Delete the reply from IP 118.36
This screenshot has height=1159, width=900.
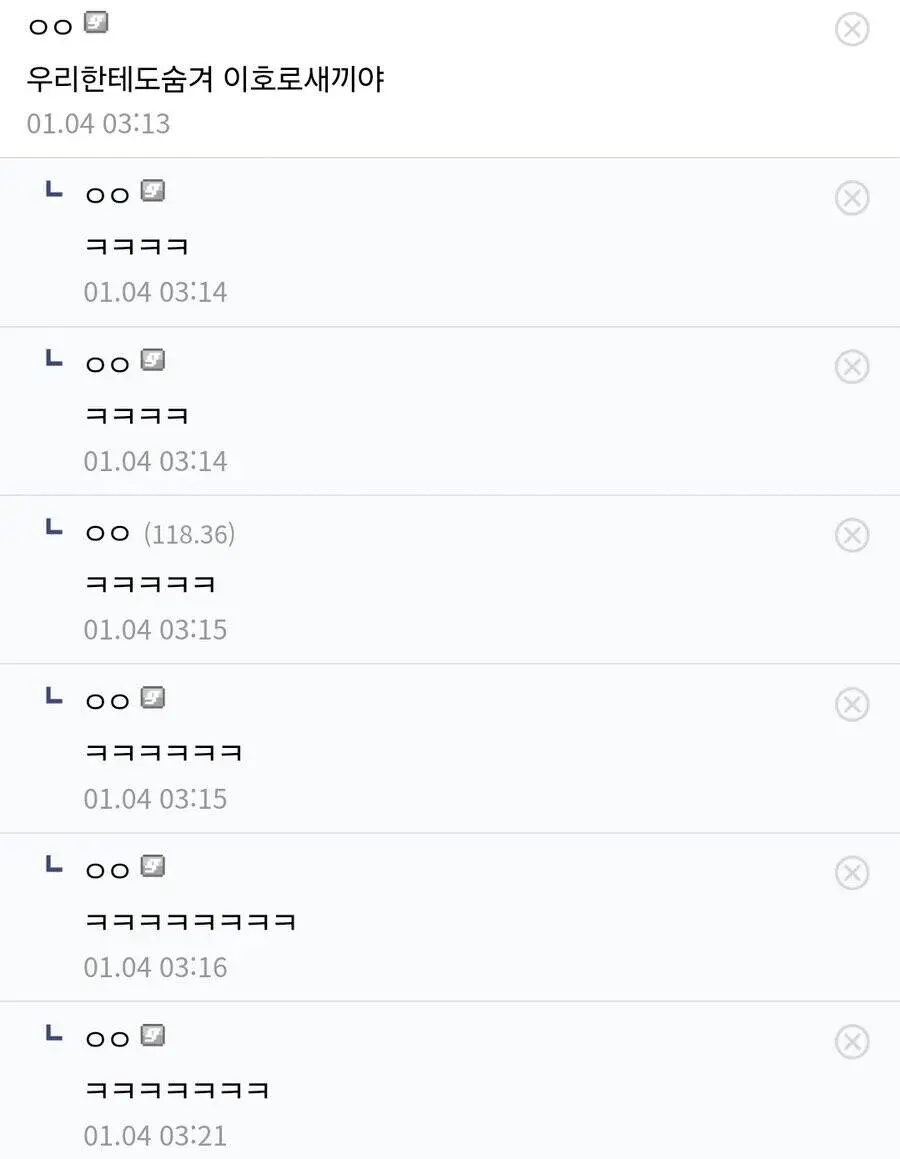click(x=851, y=536)
